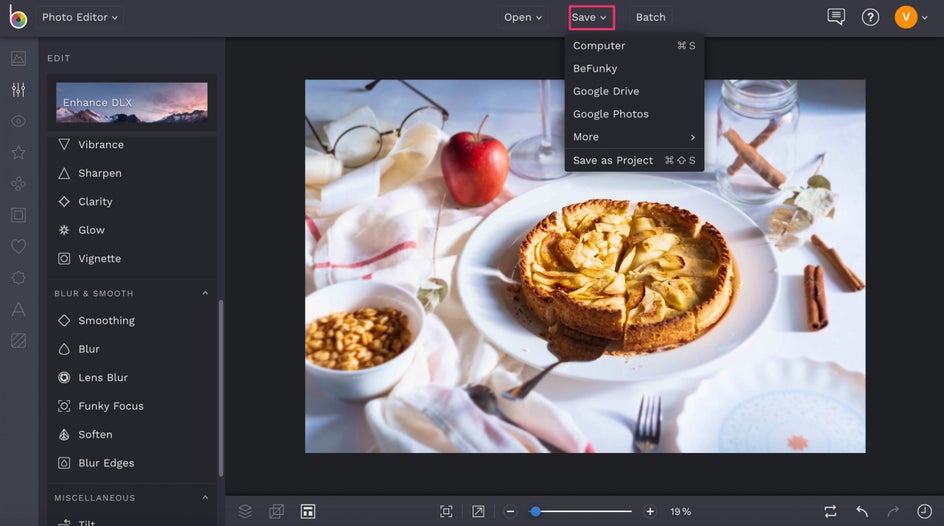
Task: Save to Computer
Action: (x=634, y=46)
